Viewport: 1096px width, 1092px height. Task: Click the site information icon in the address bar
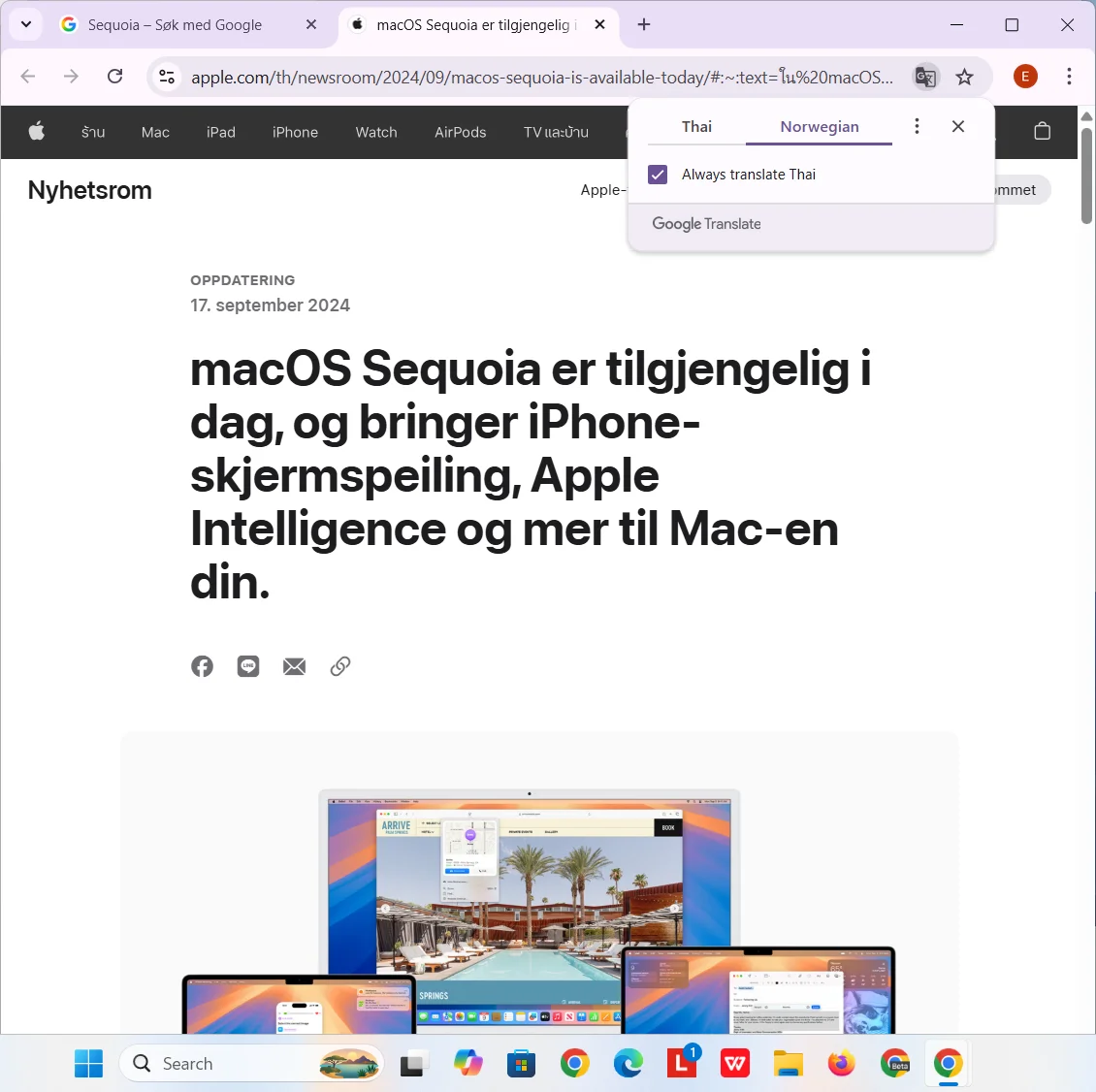pyautogui.click(x=166, y=76)
